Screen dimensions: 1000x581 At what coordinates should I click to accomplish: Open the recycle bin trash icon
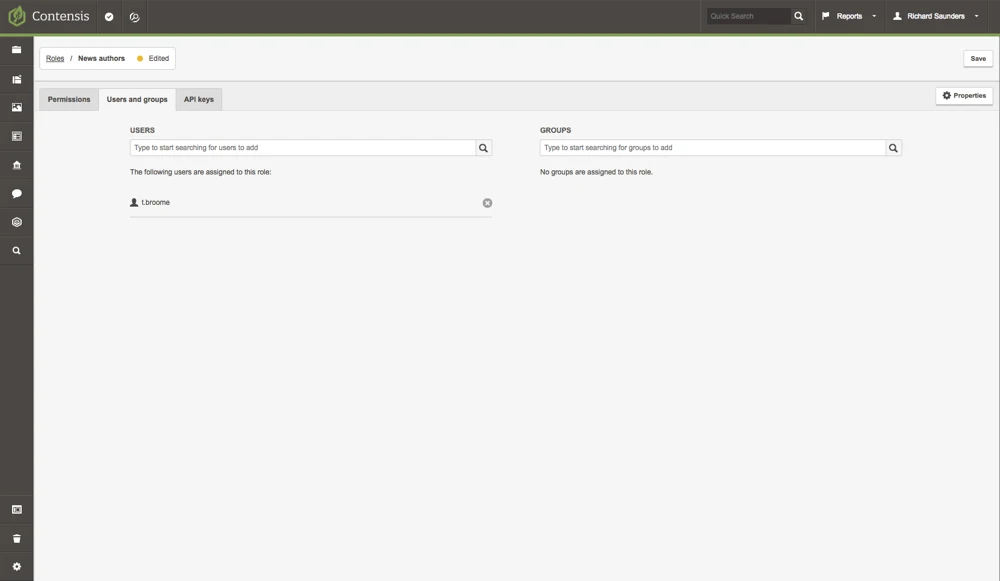tap(16, 538)
